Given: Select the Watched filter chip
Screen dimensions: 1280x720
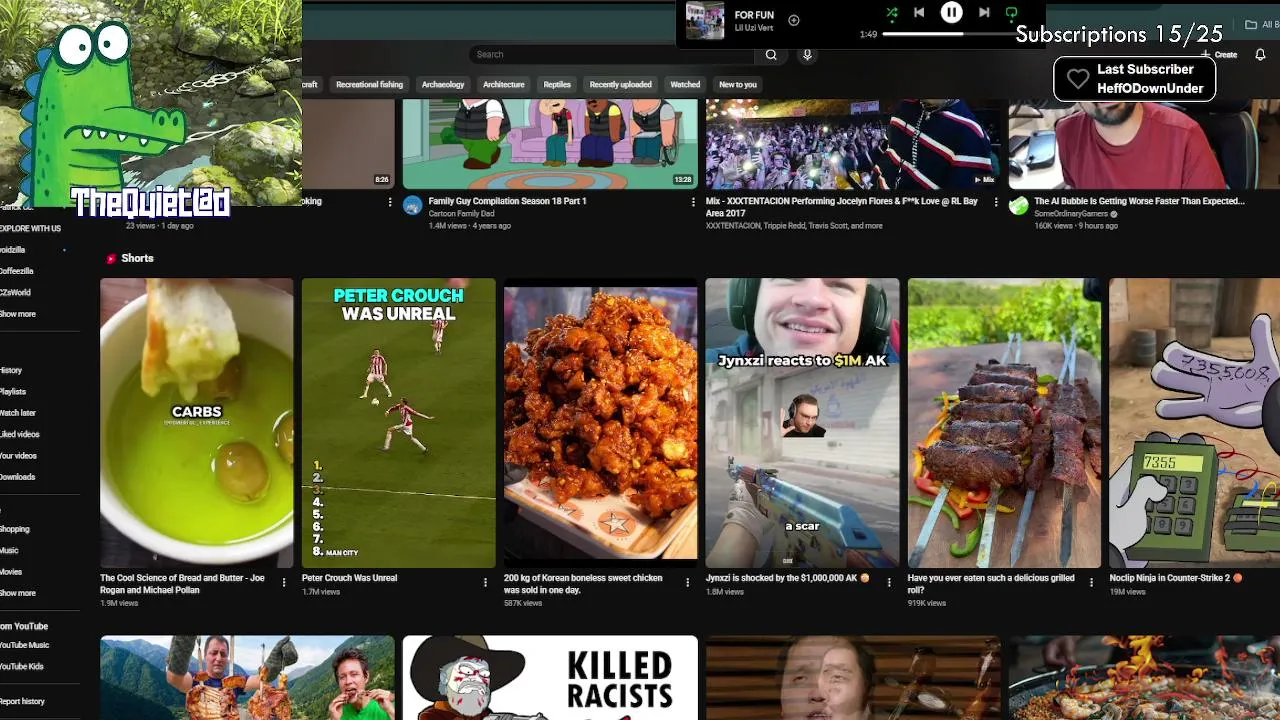Looking at the screenshot, I should tap(685, 84).
